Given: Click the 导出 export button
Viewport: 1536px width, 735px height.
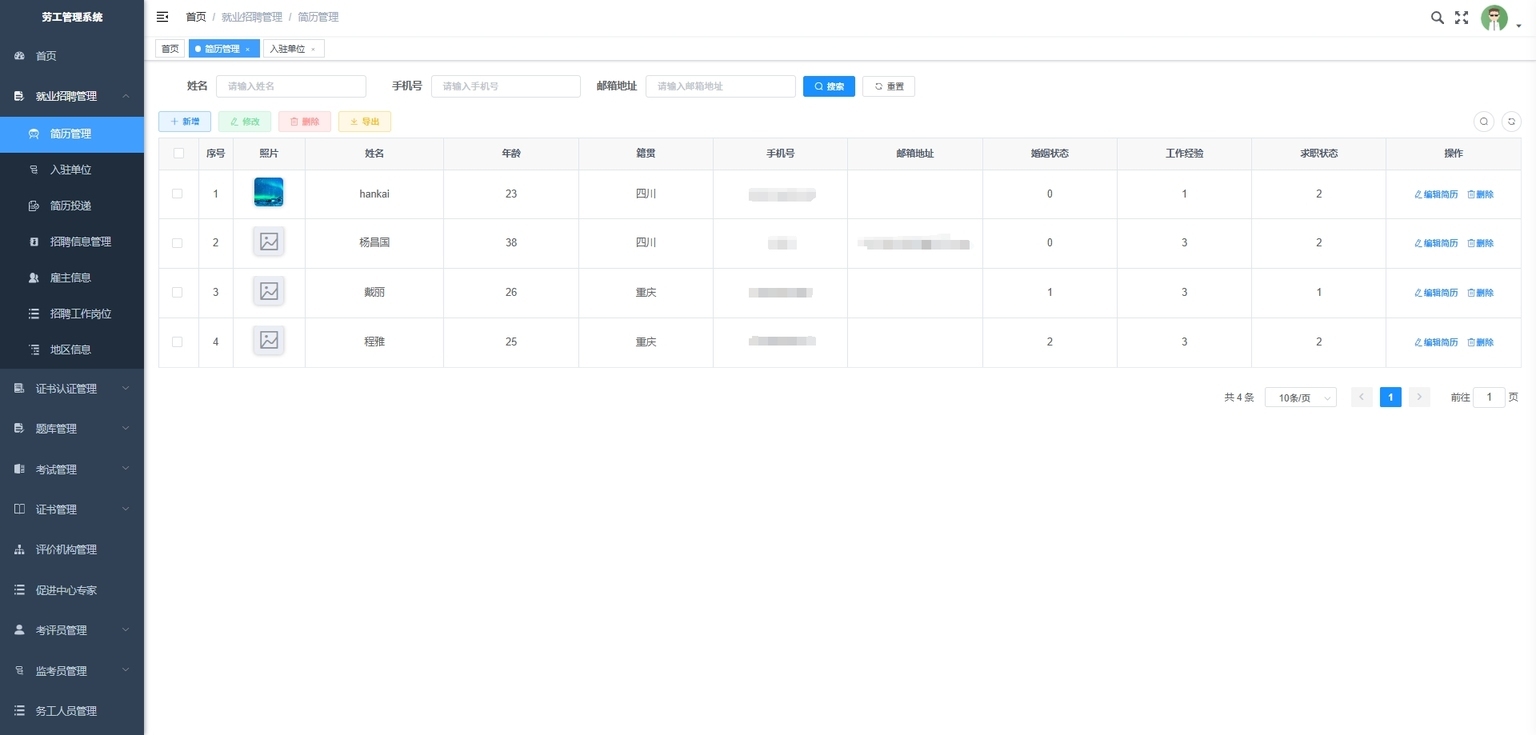Looking at the screenshot, I should pyautogui.click(x=365, y=121).
